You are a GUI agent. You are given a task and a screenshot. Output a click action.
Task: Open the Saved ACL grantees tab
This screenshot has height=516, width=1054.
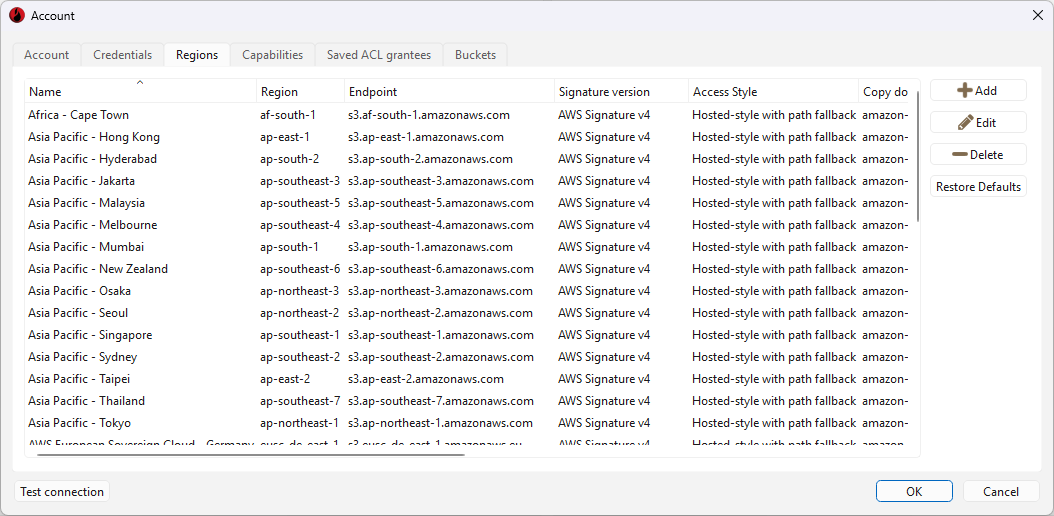tap(379, 55)
